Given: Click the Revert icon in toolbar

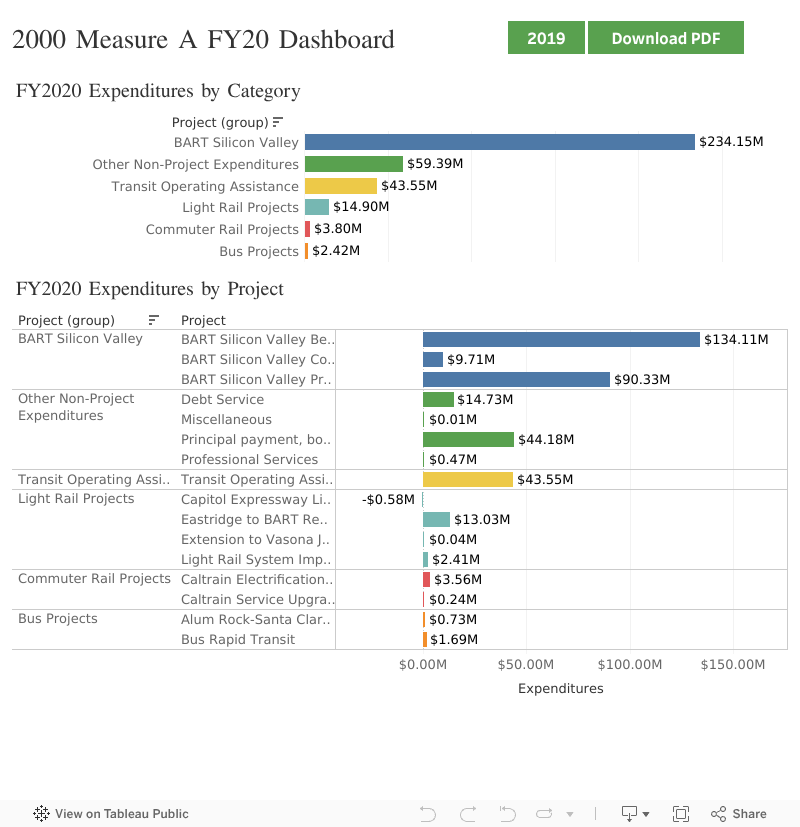Looking at the screenshot, I should click(507, 814).
